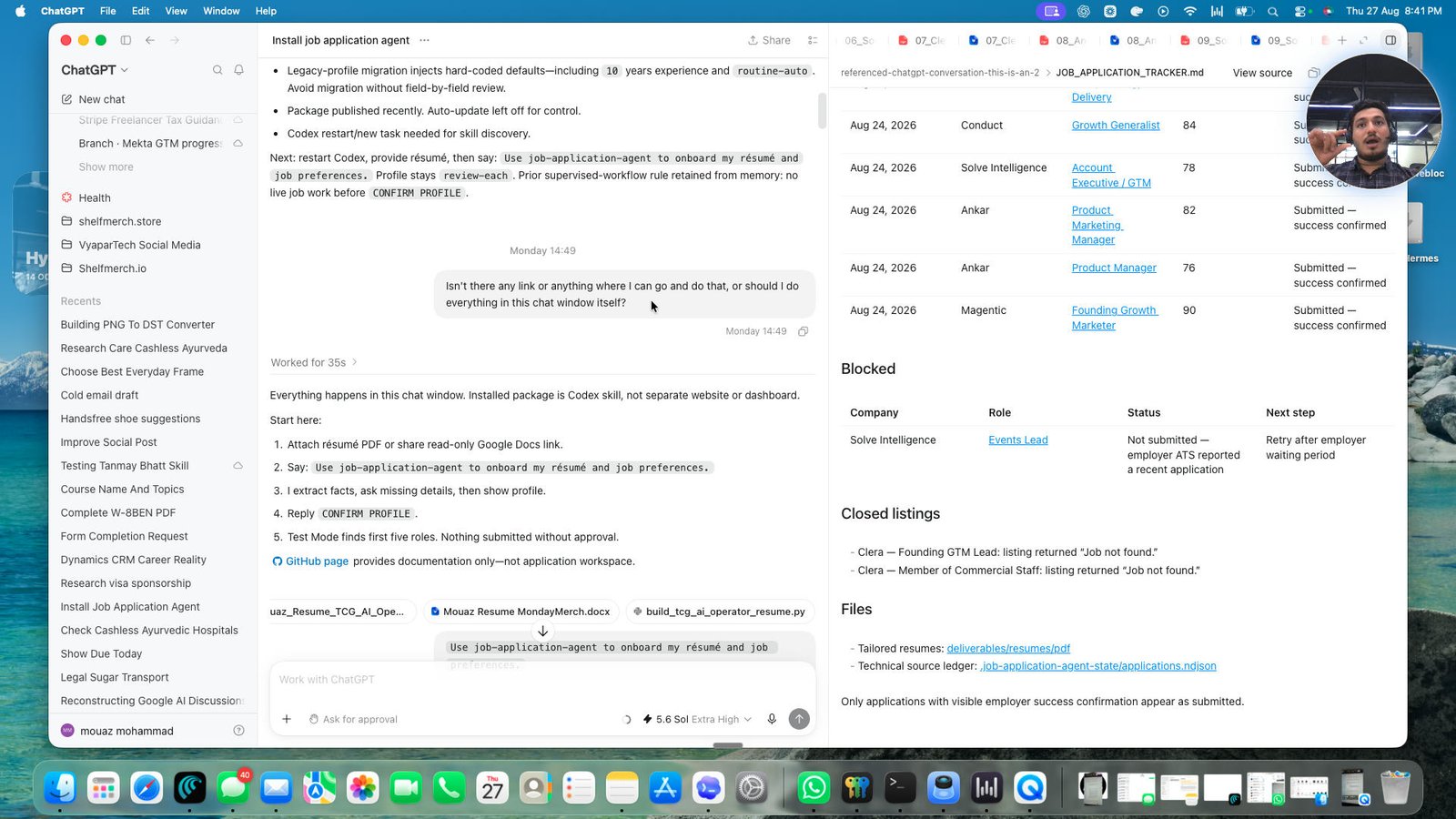This screenshot has width=1456, height=819.
Task: Open deliverables/resumes/pdf link
Action: coord(1008,649)
